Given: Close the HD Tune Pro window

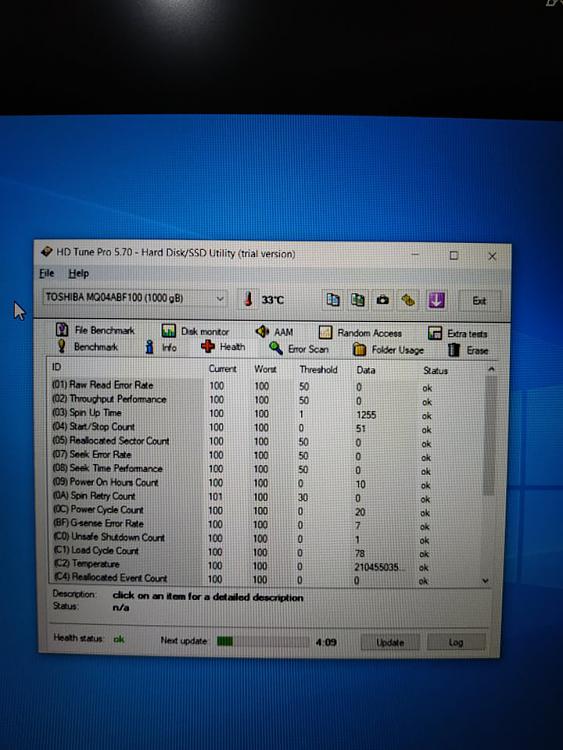Looking at the screenshot, I should coord(492,256).
